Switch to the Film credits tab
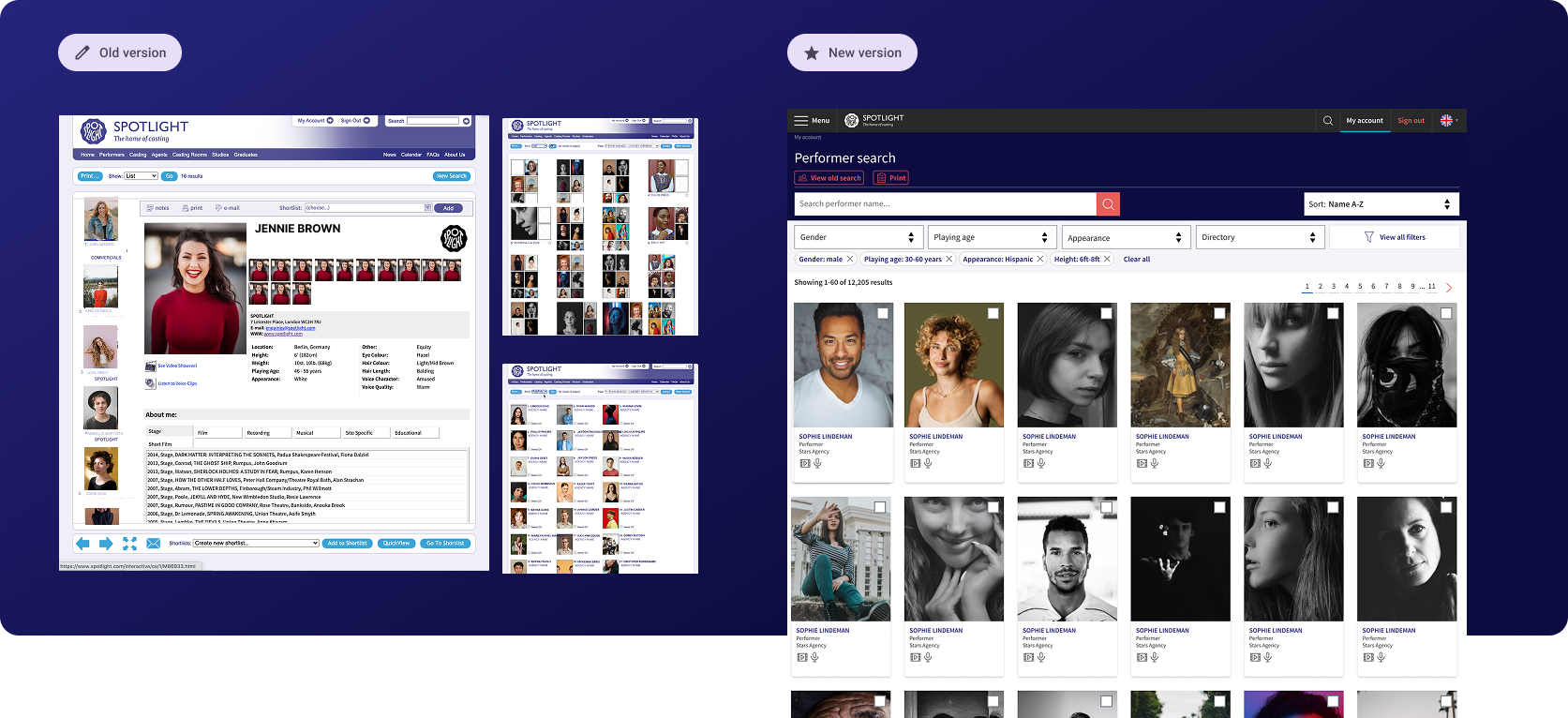Image resolution: width=1568 pixels, height=718 pixels. click(x=217, y=433)
